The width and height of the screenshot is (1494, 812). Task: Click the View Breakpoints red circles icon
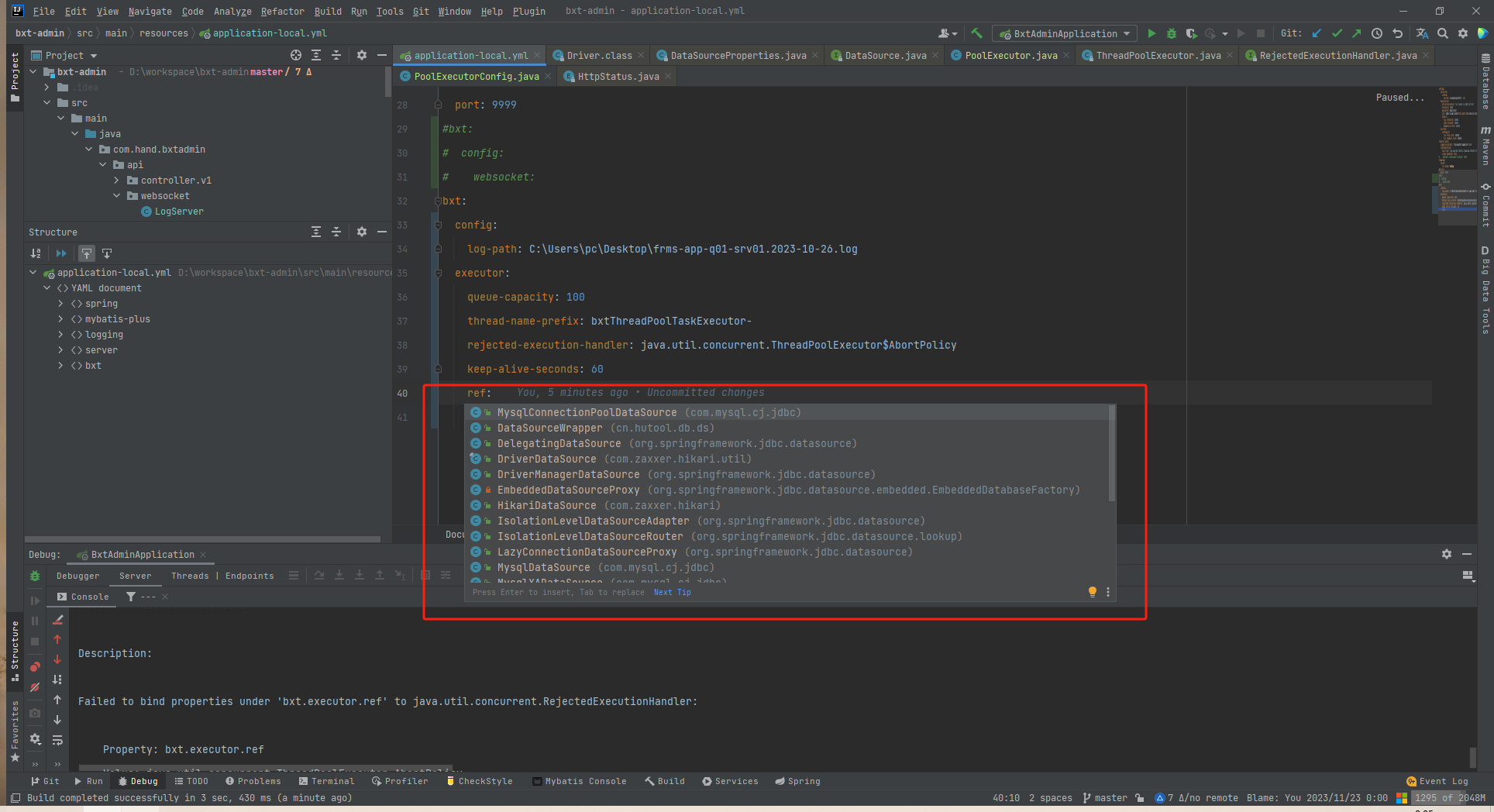(35, 667)
